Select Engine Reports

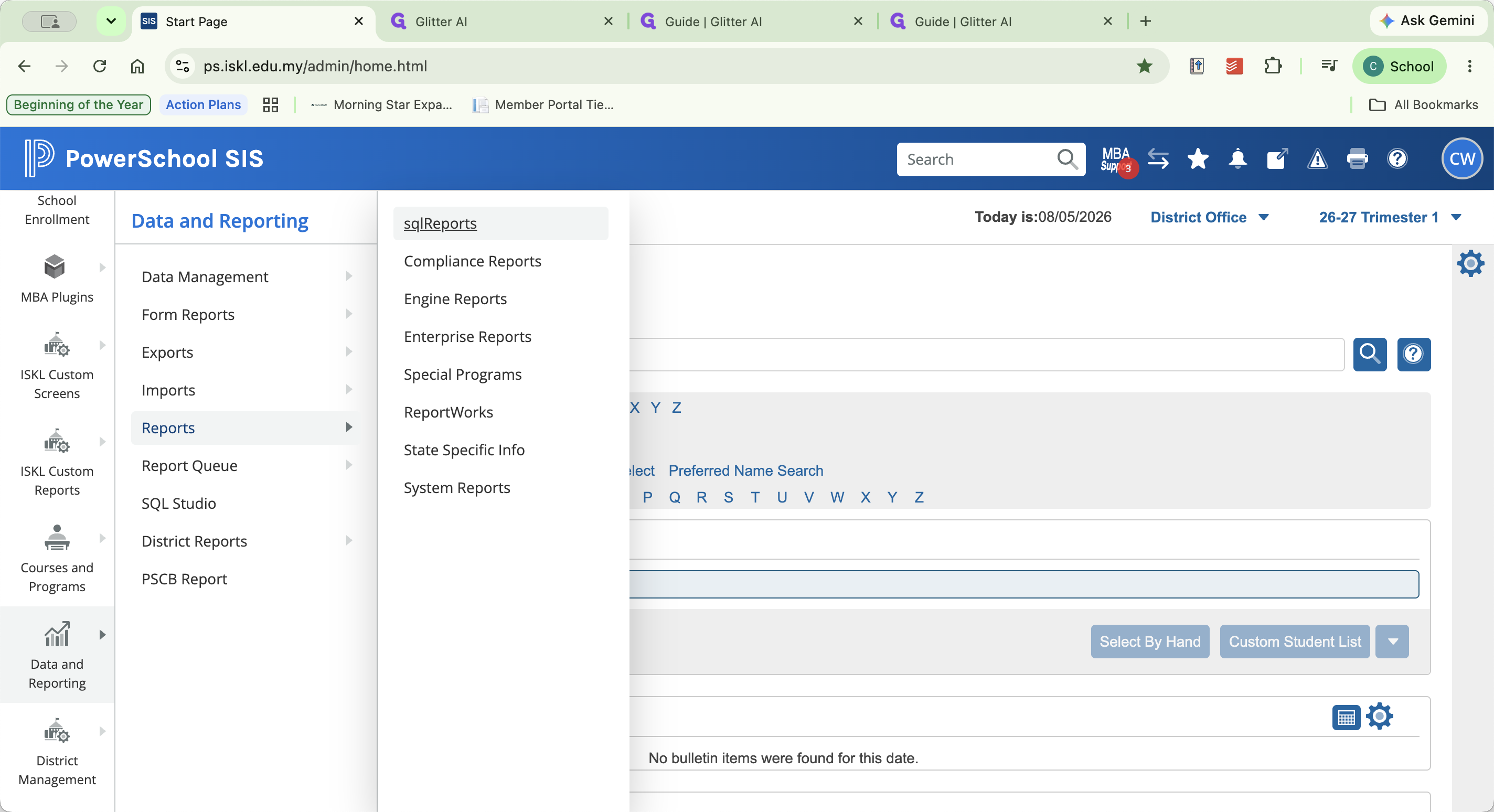point(455,298)
